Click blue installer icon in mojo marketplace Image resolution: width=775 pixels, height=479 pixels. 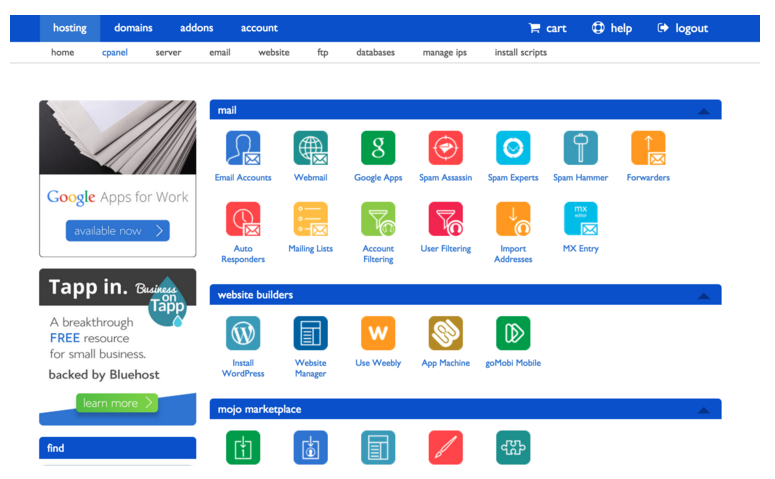pyautogui.click(x=310, y=448)
